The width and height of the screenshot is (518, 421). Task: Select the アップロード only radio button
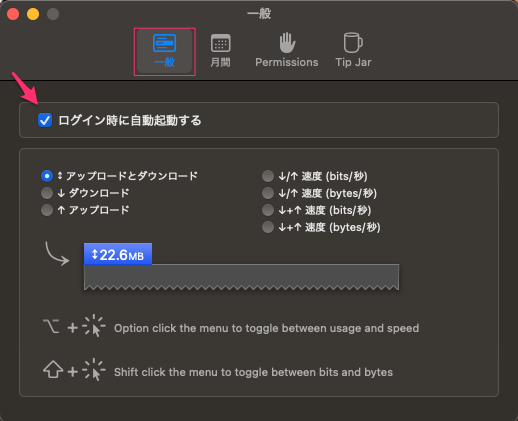click(47, 210)
